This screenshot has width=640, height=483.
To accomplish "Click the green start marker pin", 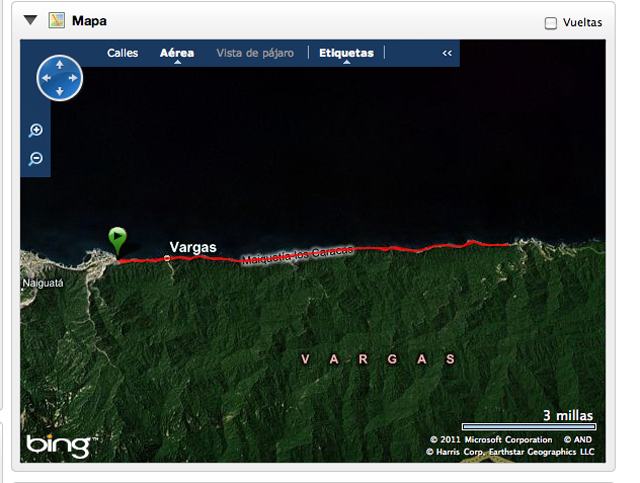I will 118,240.
